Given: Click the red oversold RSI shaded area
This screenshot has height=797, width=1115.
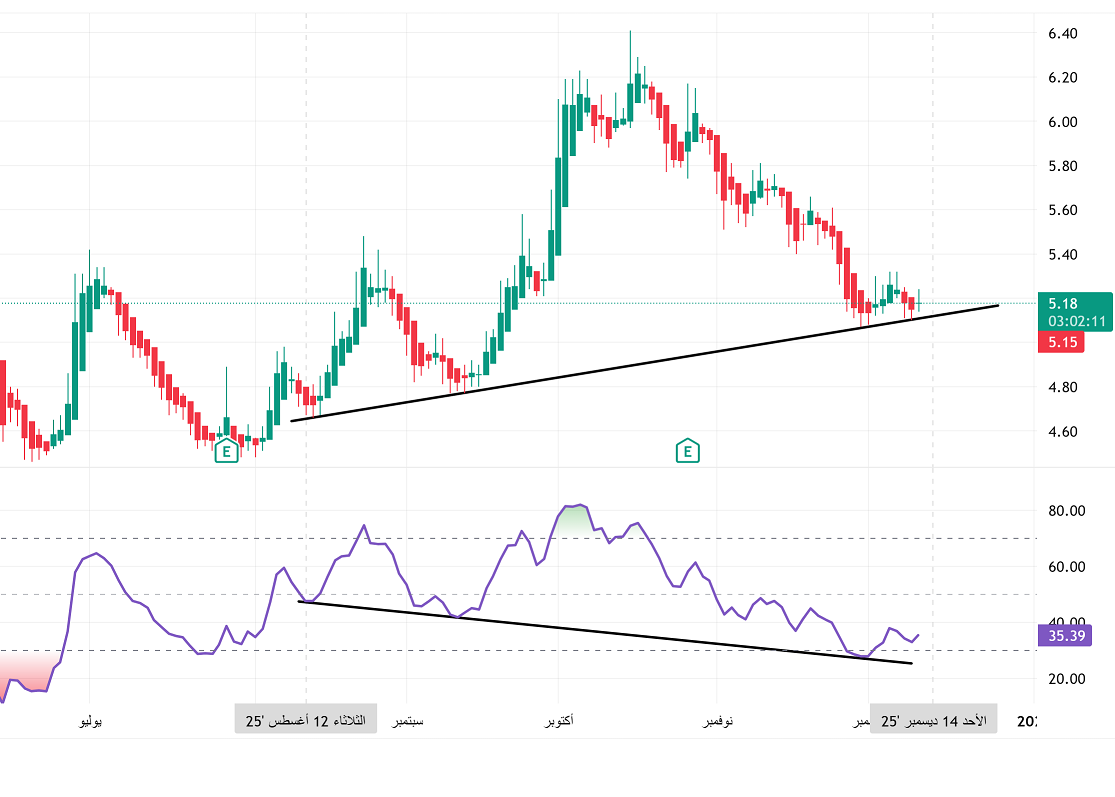Looking at the screenshot, I should (x=22, y=668).
